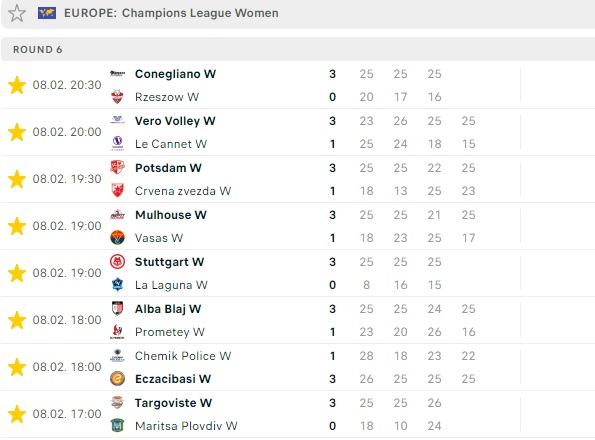Open Stuttgart vs La Laguna final score
Screen dimensions: 595x440
click(332, 273)
